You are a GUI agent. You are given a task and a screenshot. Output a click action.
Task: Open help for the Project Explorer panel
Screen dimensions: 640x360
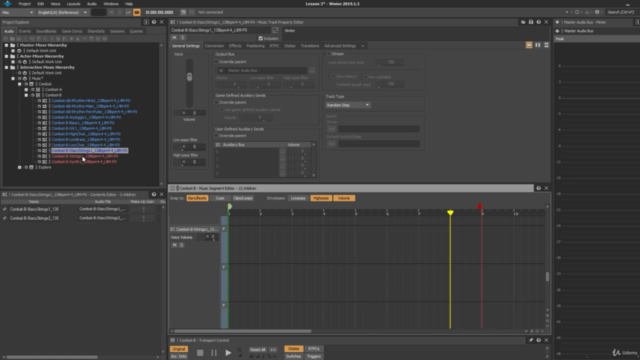pos(154,22)
